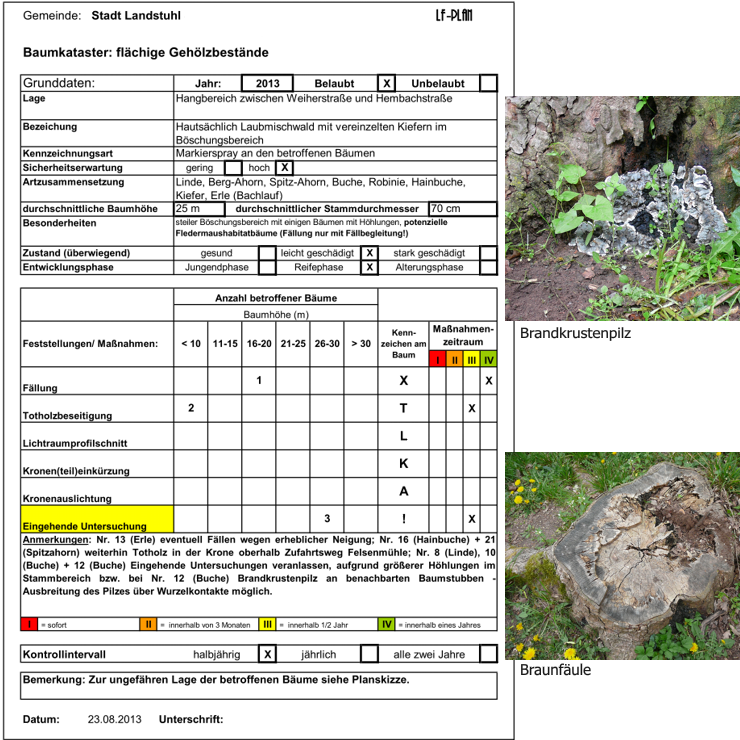This screenshot has height=740, width=740.
Task: Check the alle zwei Jahre box
Action: pos(488,654)
